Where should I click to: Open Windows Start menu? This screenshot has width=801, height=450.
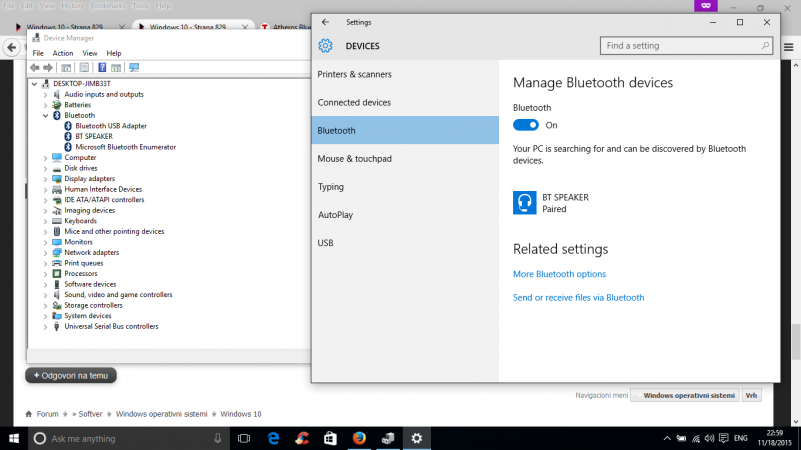pos(14,438)
